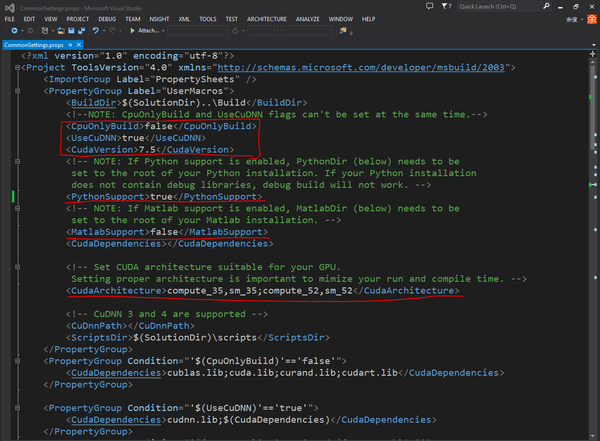The width and height of the screenshot is (600, 441).
Task: Click the Navigate Backward arrow icon
Action: pyautogui.click(x=15, y=31)
